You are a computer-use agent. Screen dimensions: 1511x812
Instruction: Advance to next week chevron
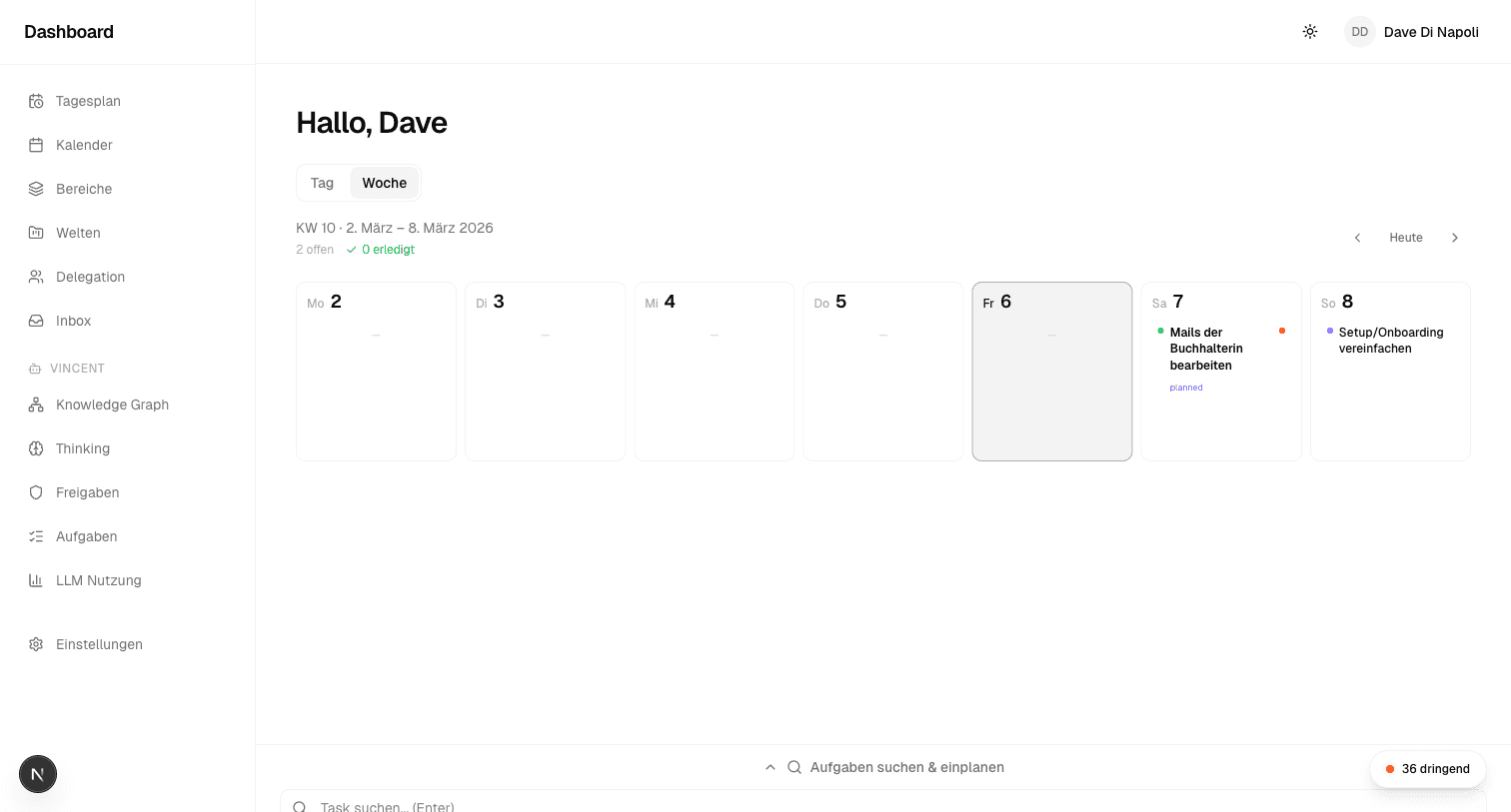pos(1455,238)
